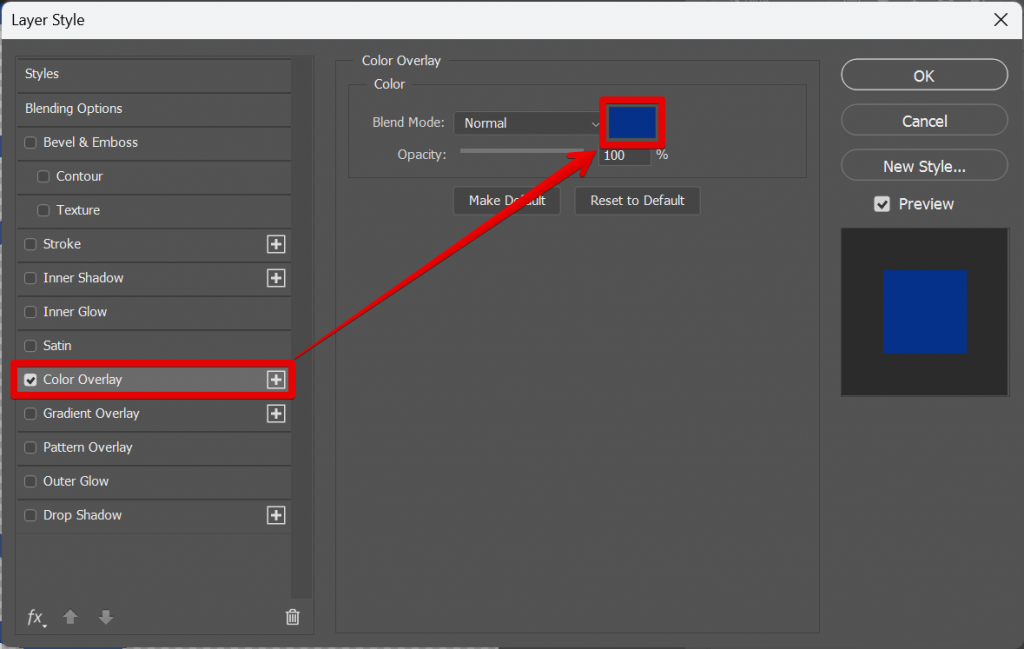The height and width of the screenshot is (649, 1024).
Task: Click the New Style button
Action: (x=923, y=165)
